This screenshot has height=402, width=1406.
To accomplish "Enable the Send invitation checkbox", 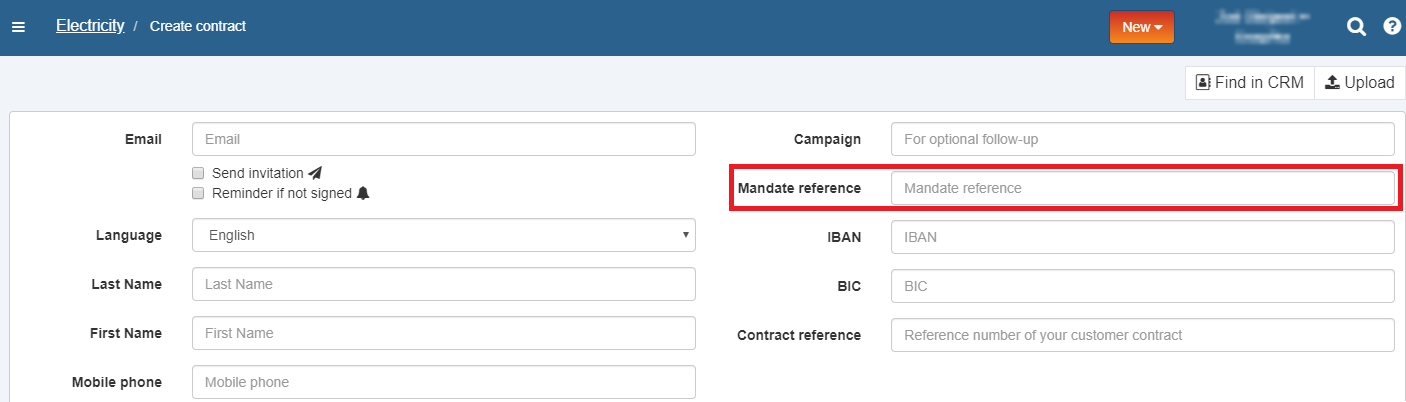I will [198, 173].
